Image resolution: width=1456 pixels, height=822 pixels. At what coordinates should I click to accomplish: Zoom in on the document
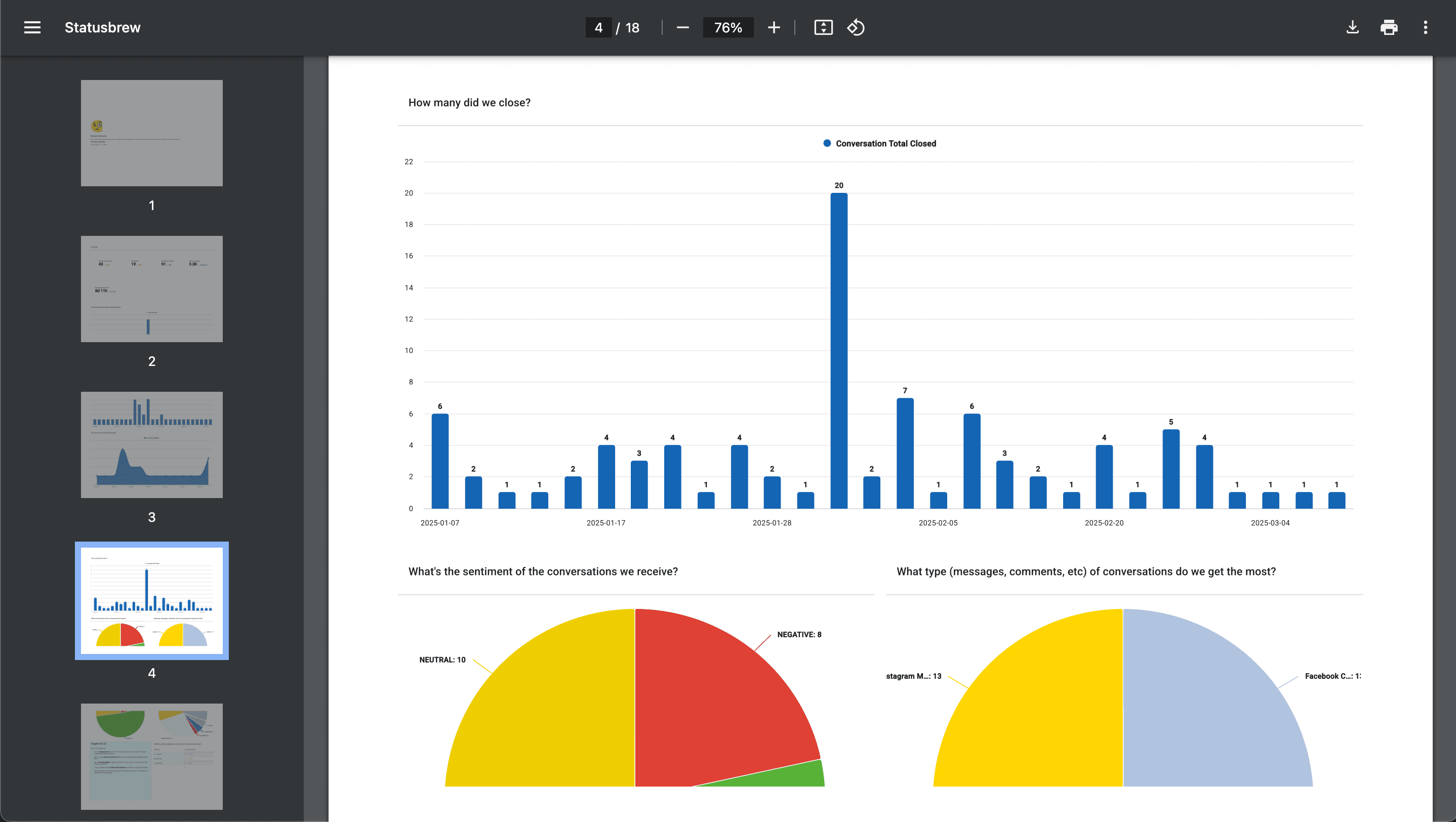point(774,27)
